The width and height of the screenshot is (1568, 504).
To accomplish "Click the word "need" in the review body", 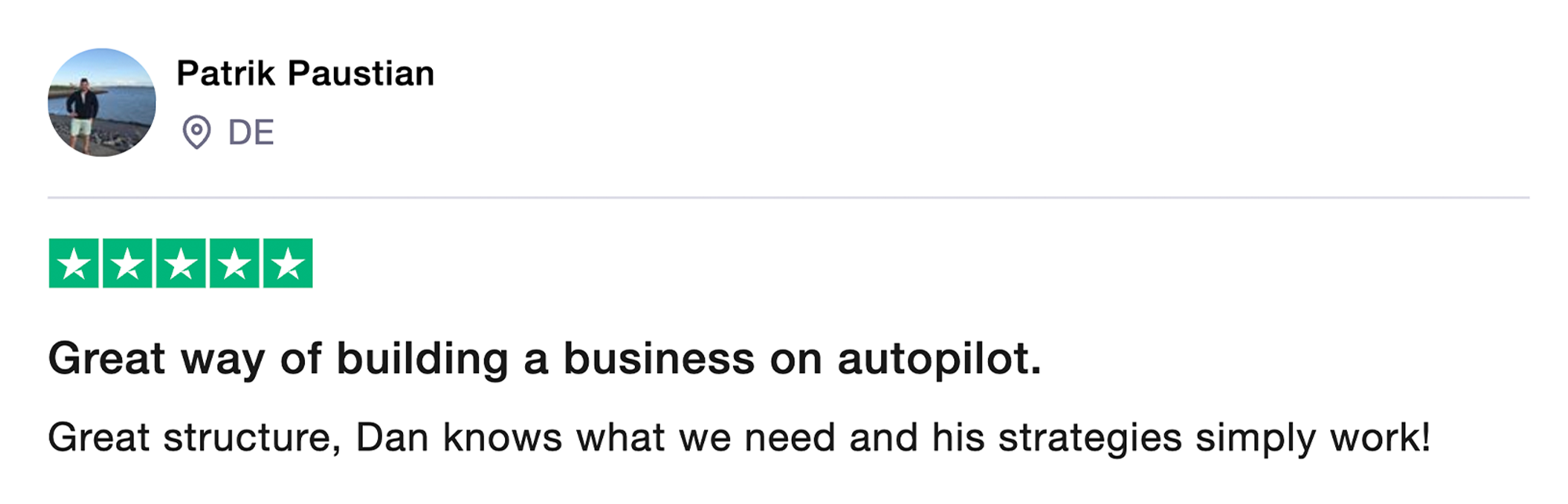I will [789, 437].
